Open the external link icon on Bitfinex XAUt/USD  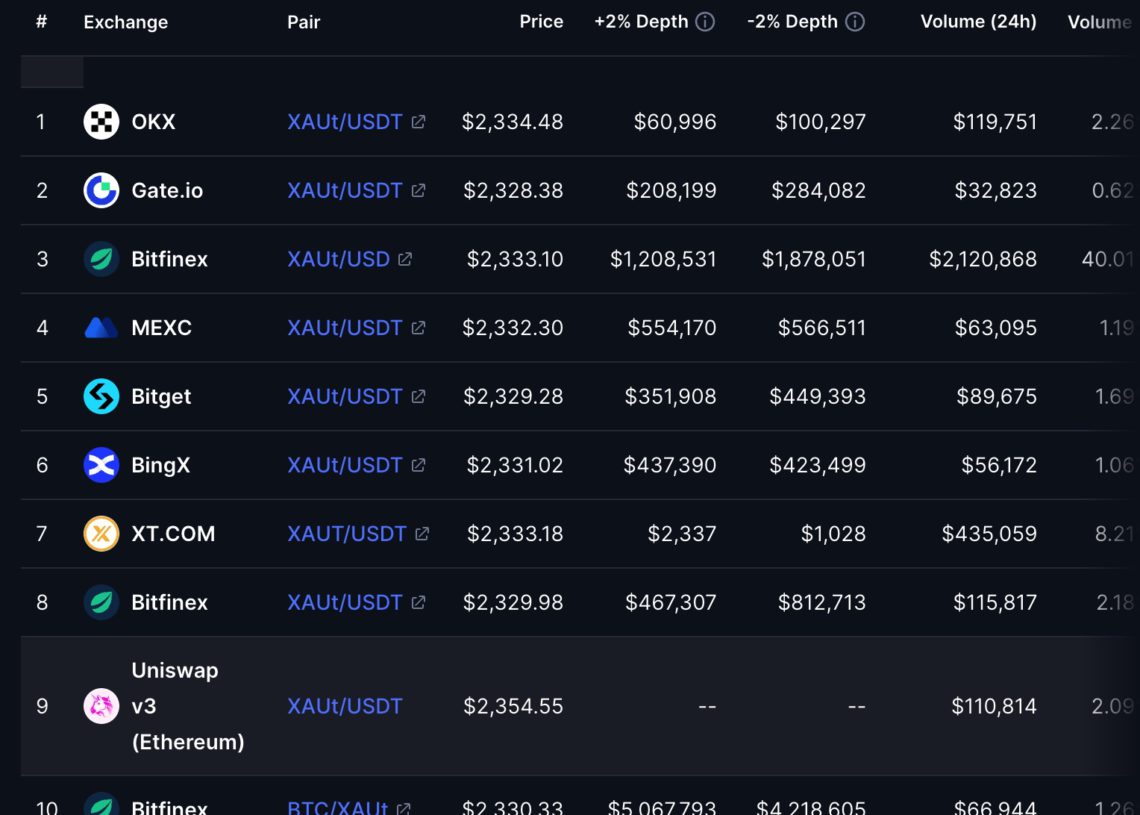tap(404, 258)
